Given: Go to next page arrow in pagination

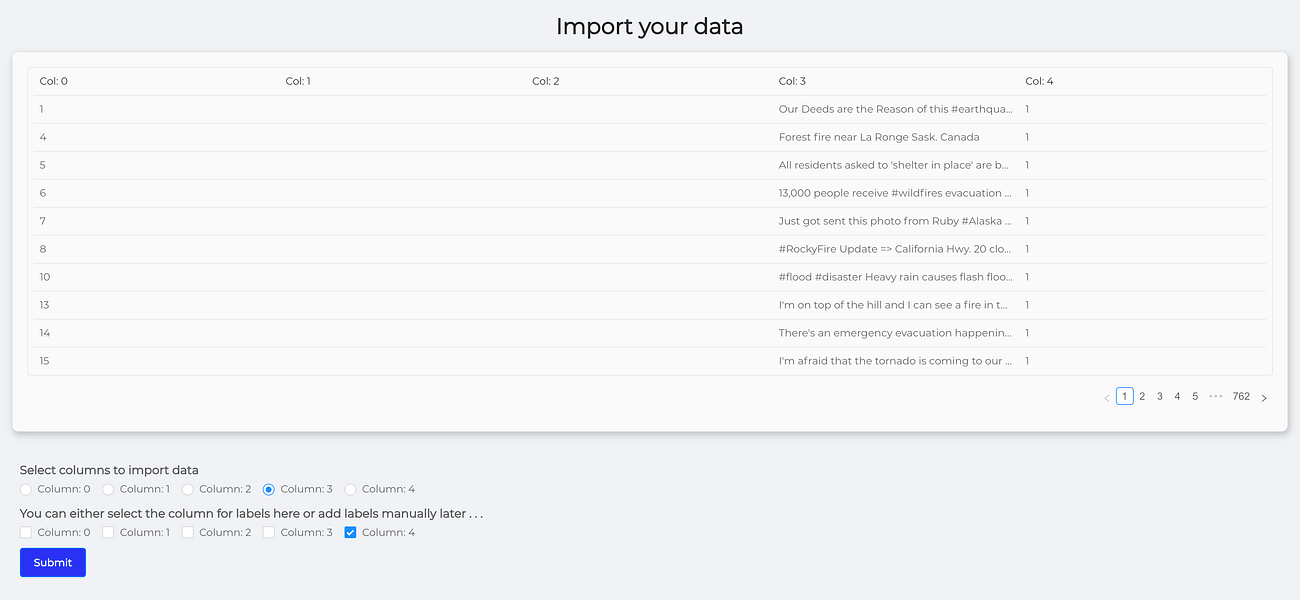Looking at the screenshot, I should coord(1264,397).
